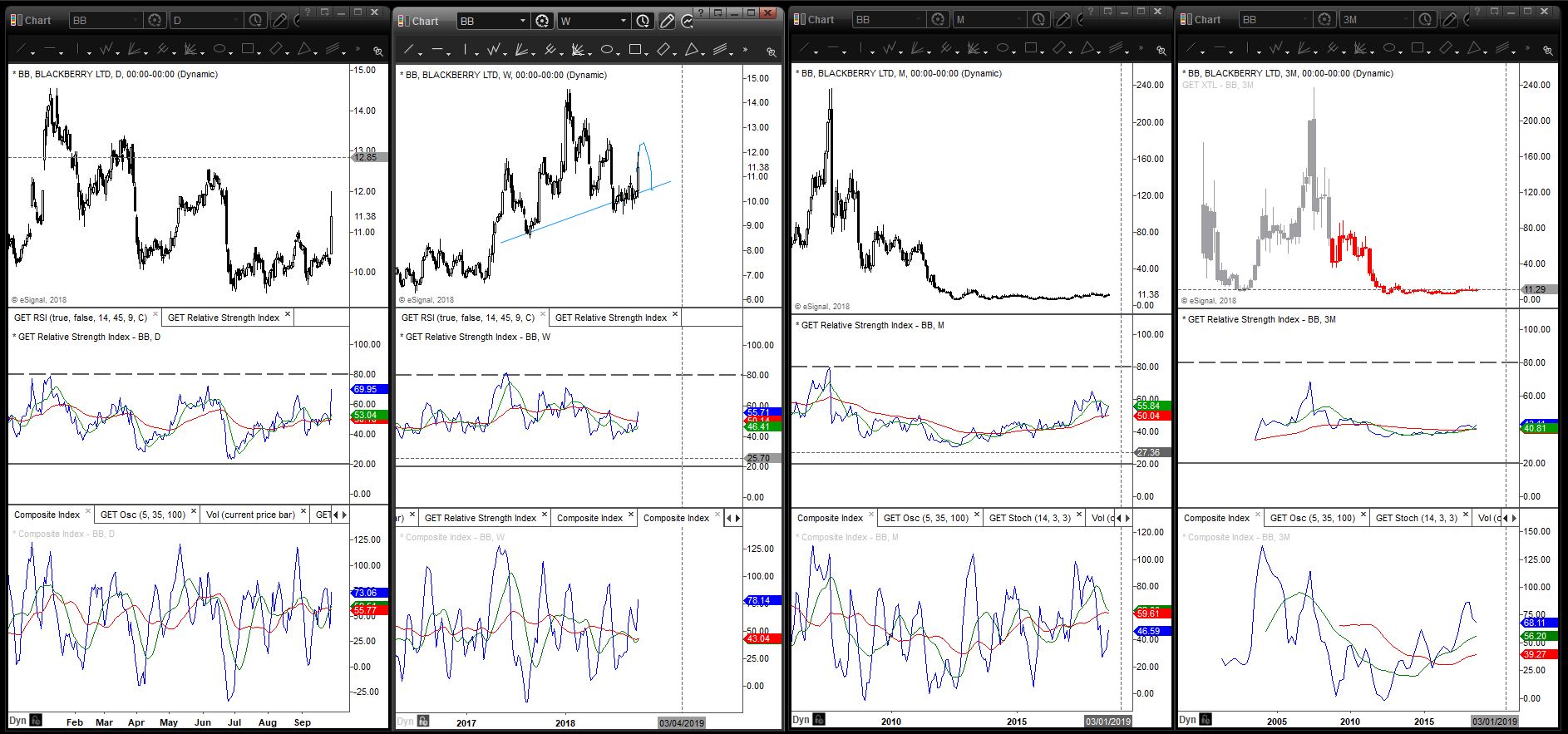The width and height of the screenshot is (1568, 734).
Task: Click the 03/01/2019 date marker on the monthly chart
Action: pyautogui.click(x=1107, y=721)
